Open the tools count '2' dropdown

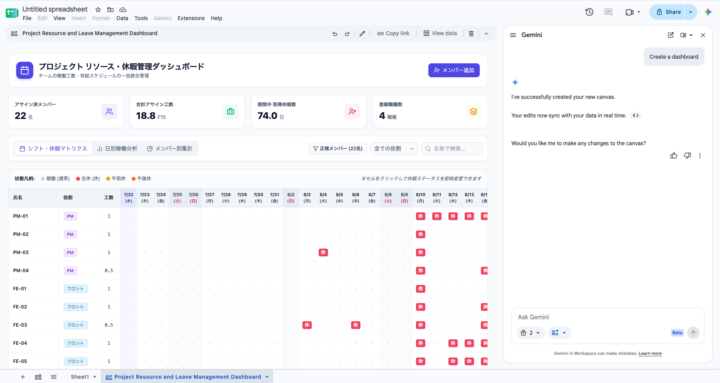[x=530, y=333]
